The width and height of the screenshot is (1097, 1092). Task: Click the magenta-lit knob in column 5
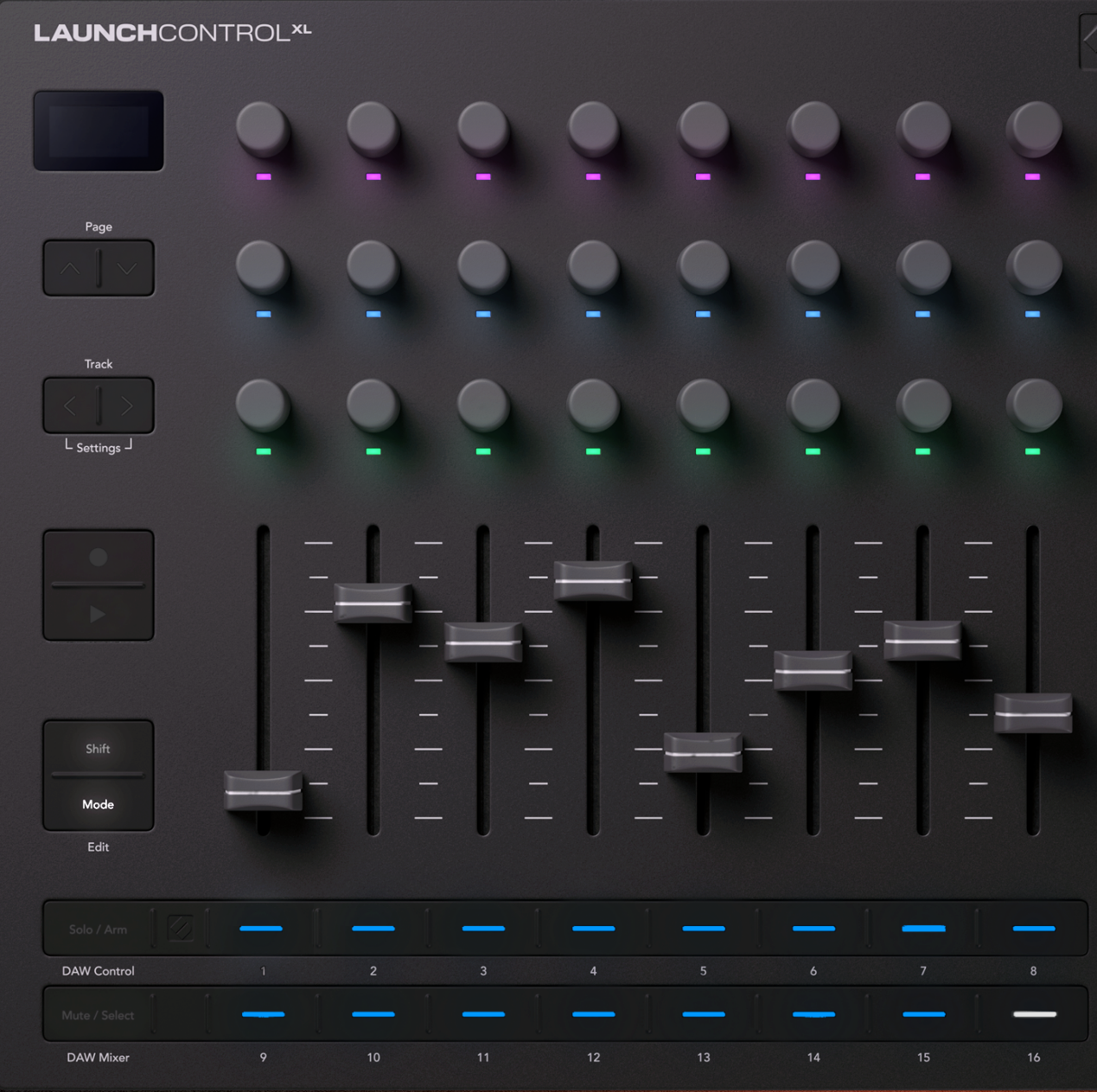(x=703, y=129)
